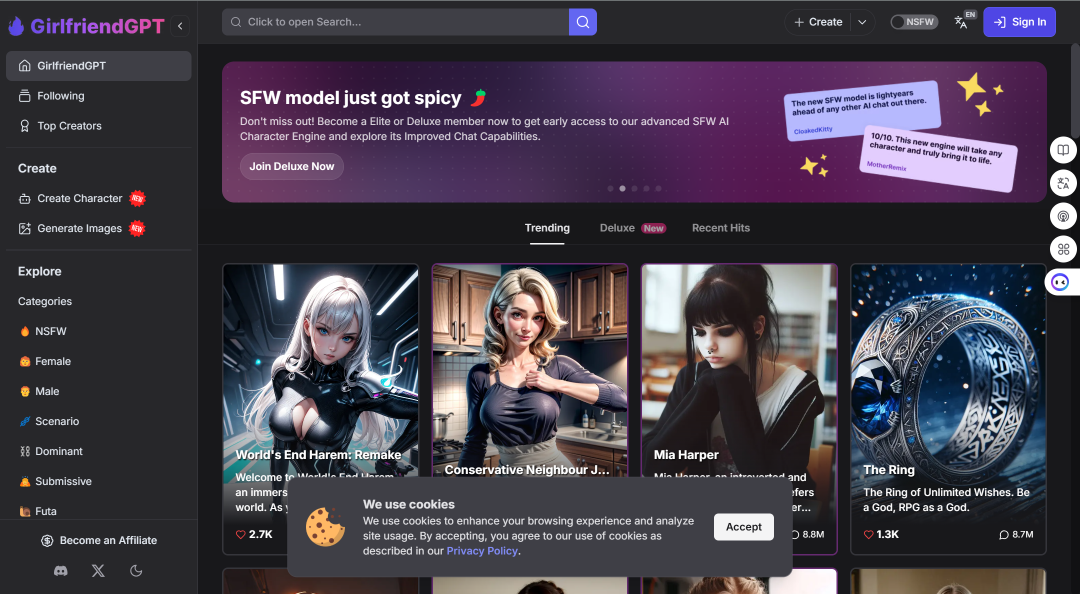The image size is (1080, 594).
Task: Open Generate Images
Action: (x=98, y=229)
